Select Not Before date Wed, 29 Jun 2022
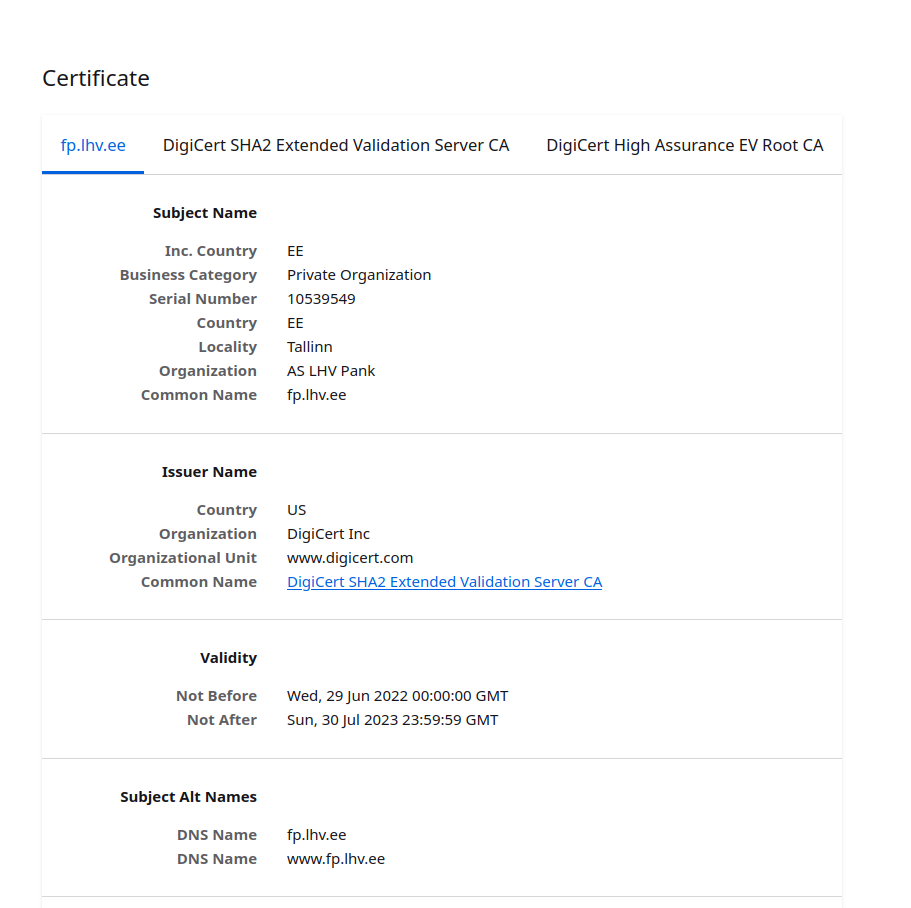 tap(397, 696)
